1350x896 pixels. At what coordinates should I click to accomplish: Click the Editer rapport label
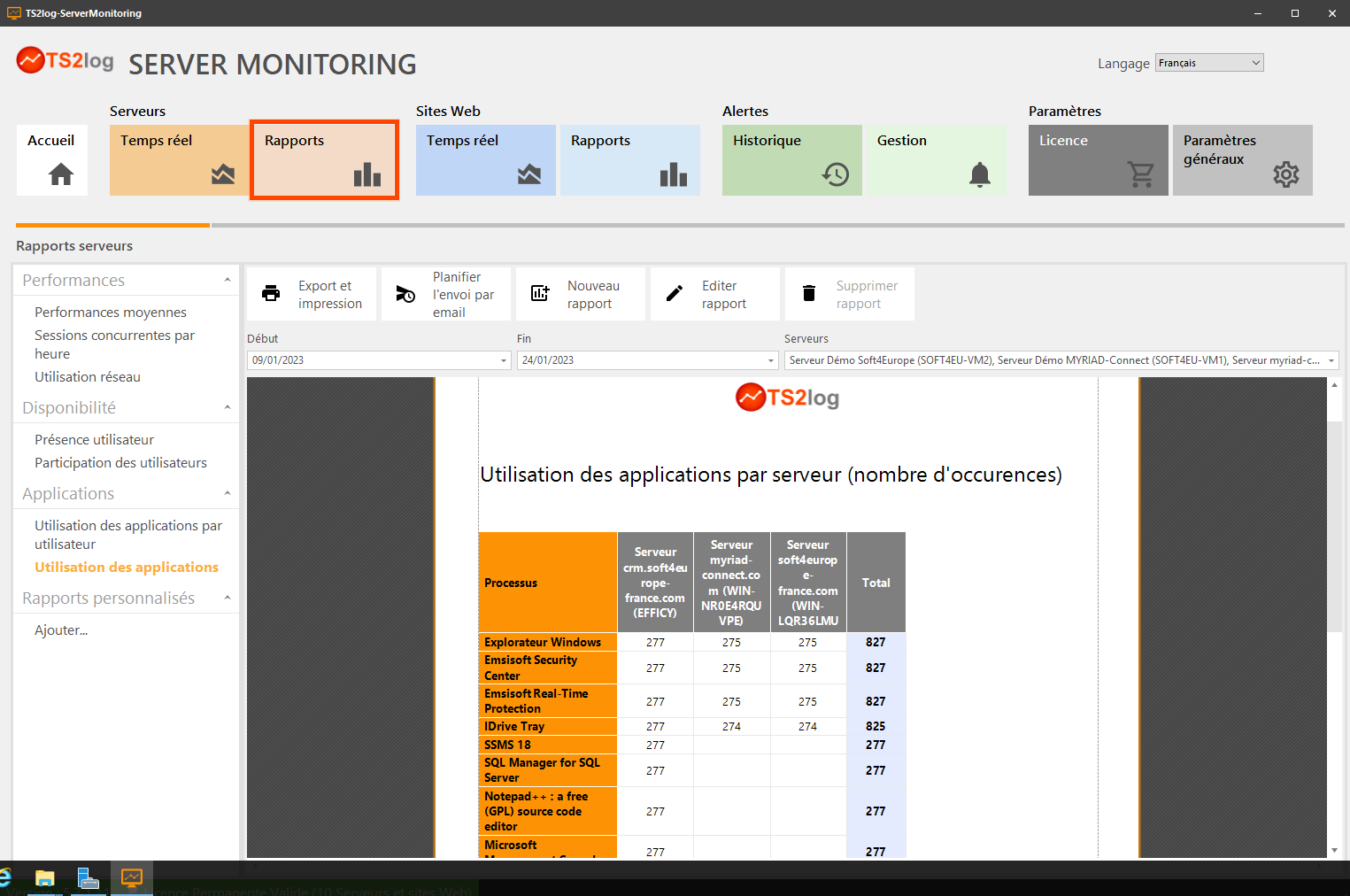(x=724, y=295)
